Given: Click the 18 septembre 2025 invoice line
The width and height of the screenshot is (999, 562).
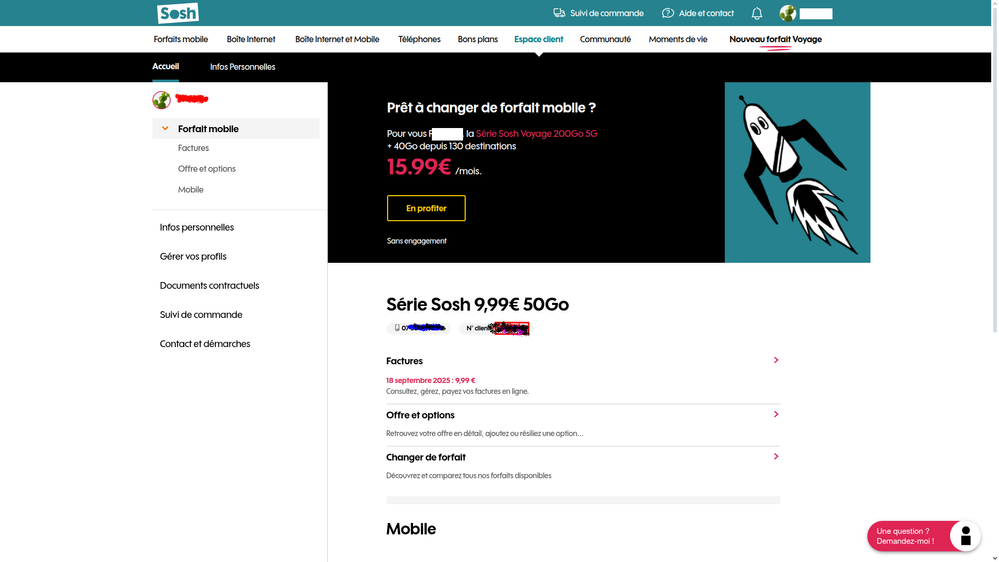Looking at the screenshot, I should 431,380.
